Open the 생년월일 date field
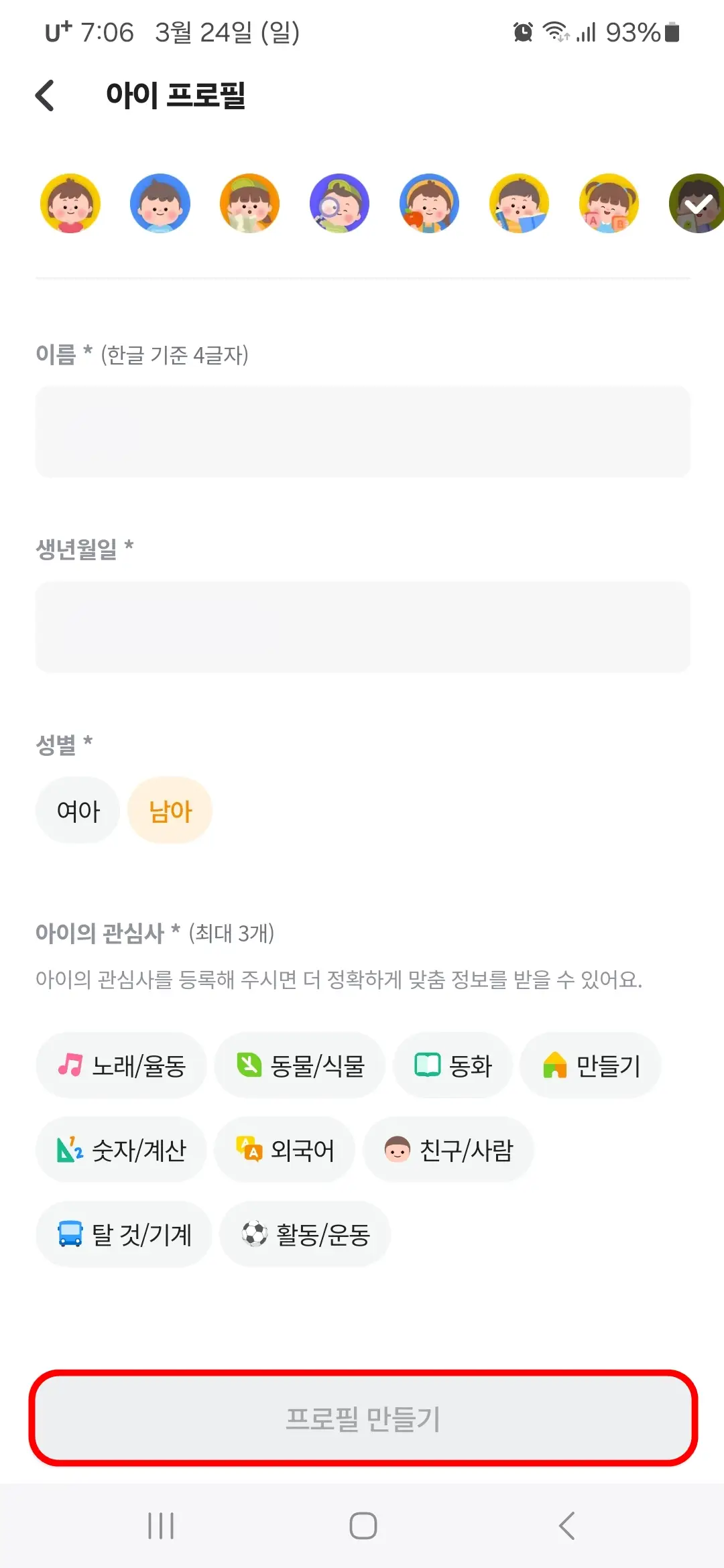Image resolution: width=724 pixels, height=1568 pixels. point(362,627)
